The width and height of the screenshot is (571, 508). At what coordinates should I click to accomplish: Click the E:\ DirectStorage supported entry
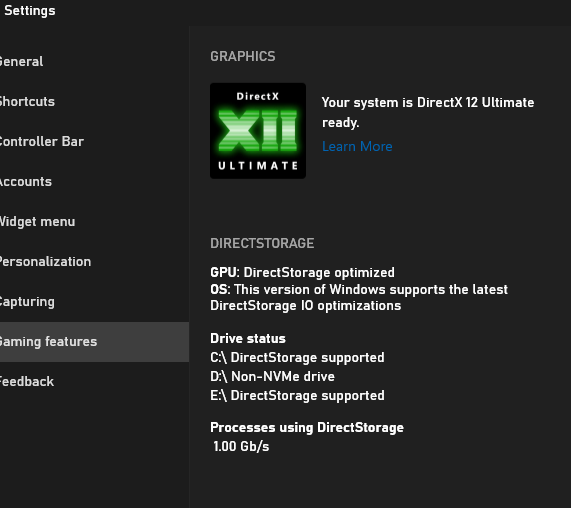pyautogui.click(x=297, y=395)
